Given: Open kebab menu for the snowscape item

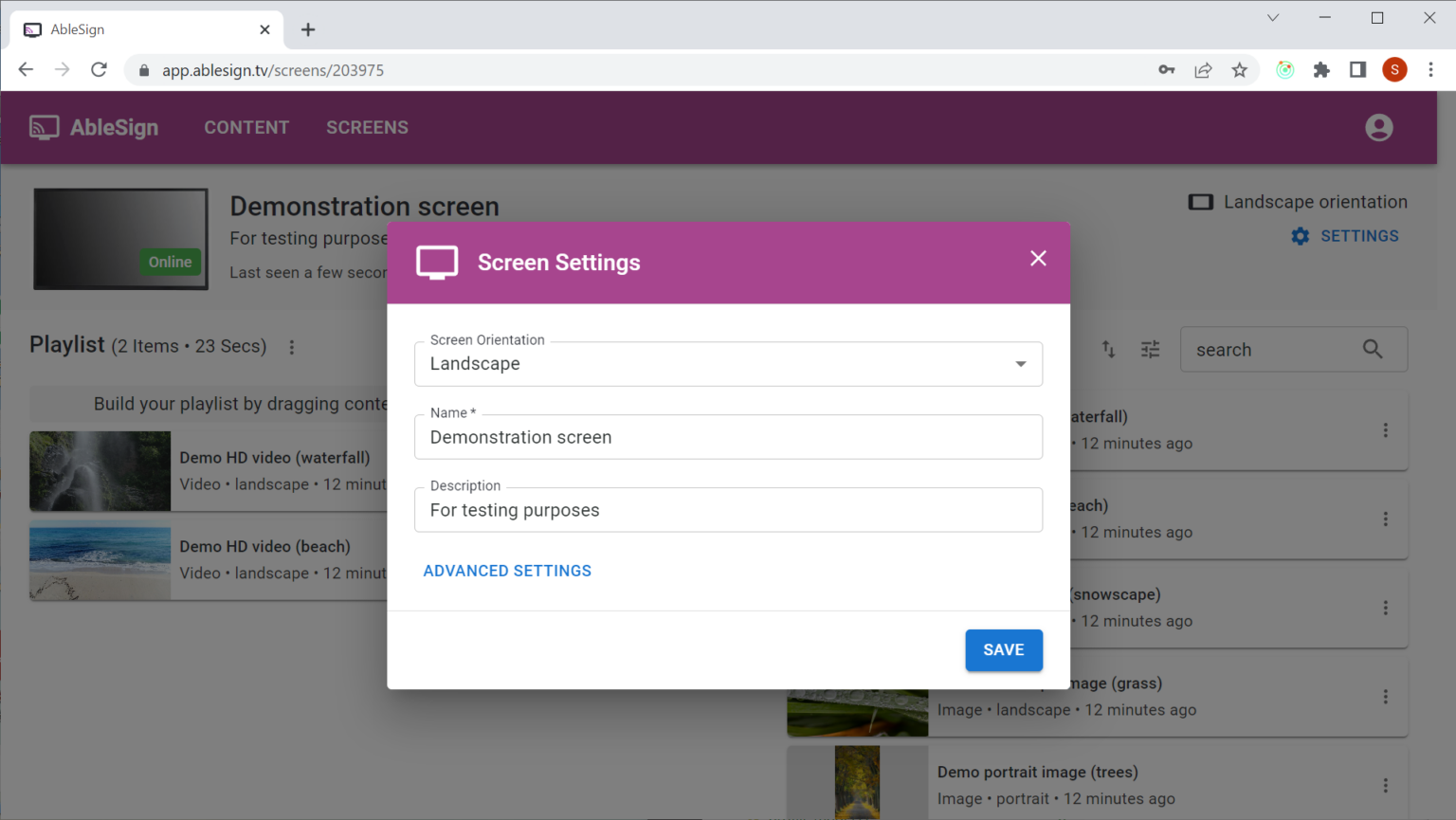Looking at the screenshot, I should (1385, 608).
